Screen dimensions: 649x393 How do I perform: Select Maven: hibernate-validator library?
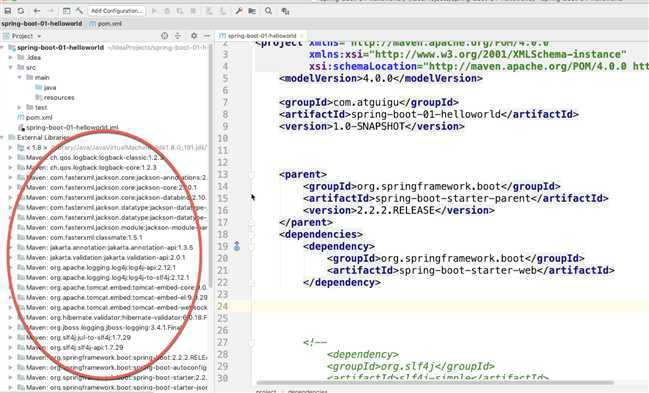(112, 317)
